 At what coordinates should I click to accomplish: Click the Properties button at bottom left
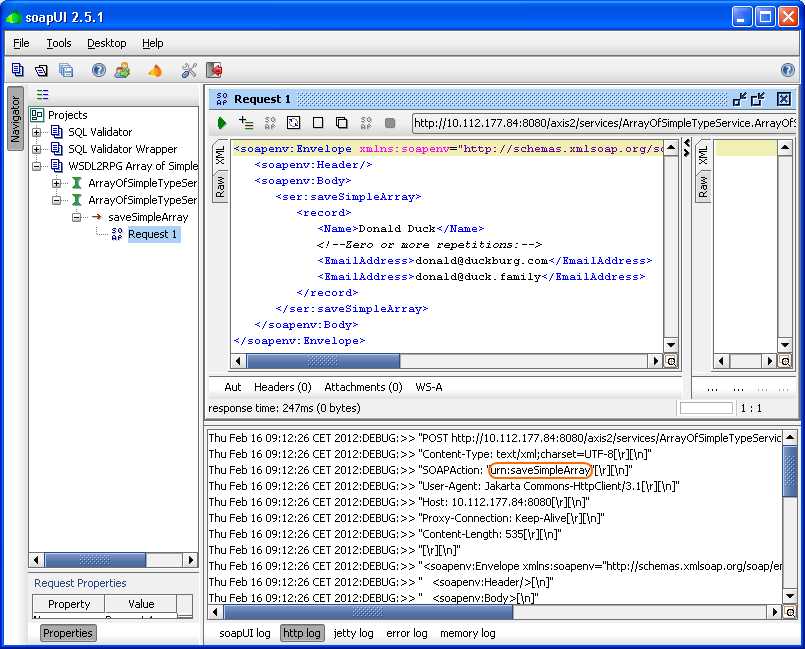[68, 633]
